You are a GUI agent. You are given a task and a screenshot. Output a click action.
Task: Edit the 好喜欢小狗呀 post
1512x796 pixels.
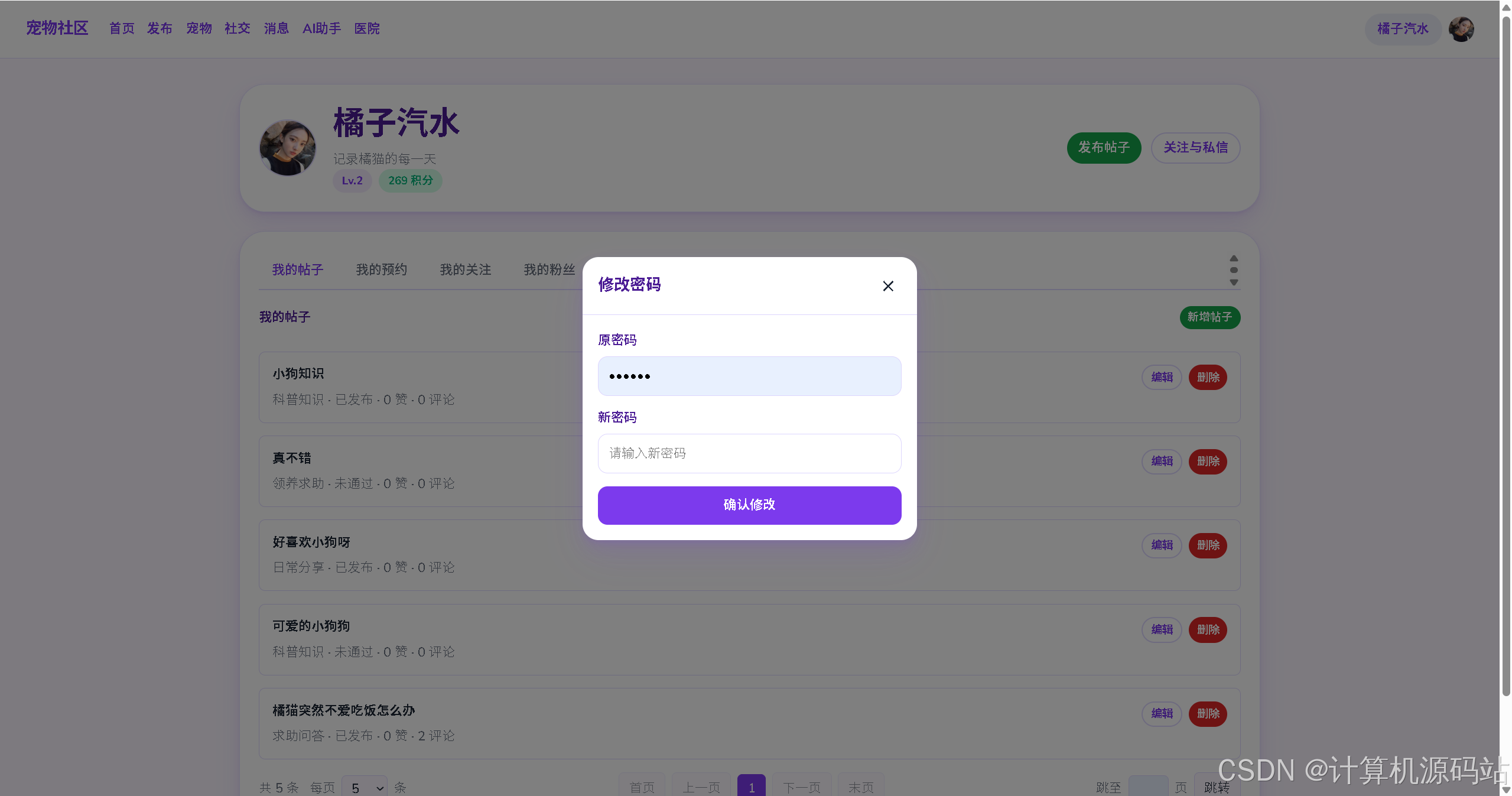pyautogui.click(x=1162, y=545)
